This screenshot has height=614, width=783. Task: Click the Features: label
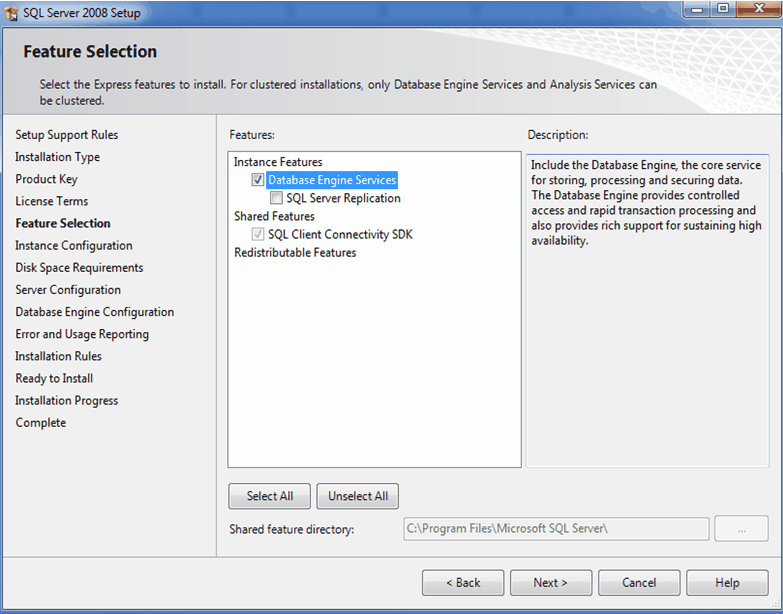(x=252, y=135)
